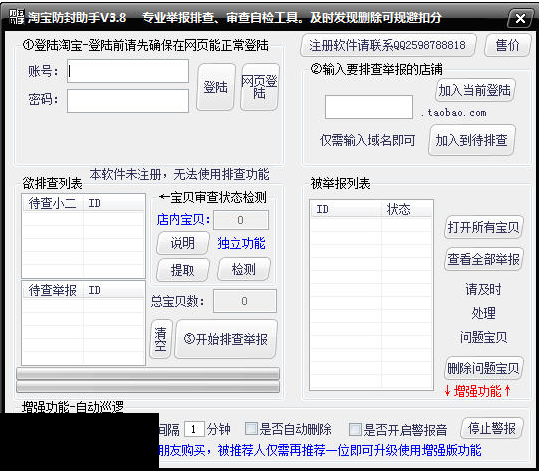539x471 pixels.
Task: Click the 说明 explanation button
Action: (183, 243)
